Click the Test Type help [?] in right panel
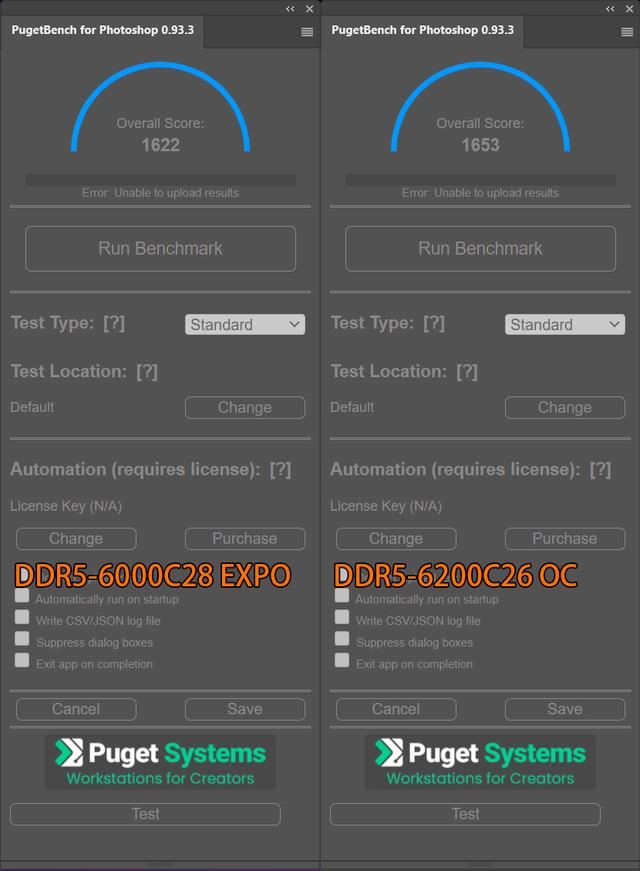 point(434,323)
